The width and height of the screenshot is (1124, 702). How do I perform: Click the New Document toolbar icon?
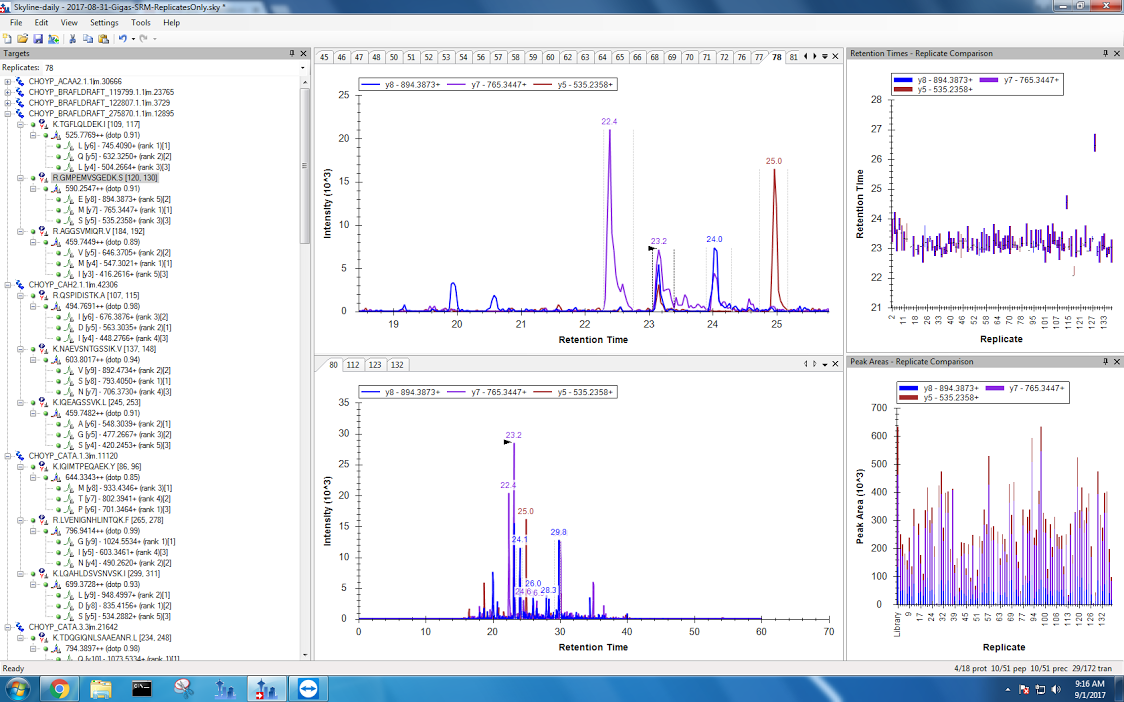8,38
